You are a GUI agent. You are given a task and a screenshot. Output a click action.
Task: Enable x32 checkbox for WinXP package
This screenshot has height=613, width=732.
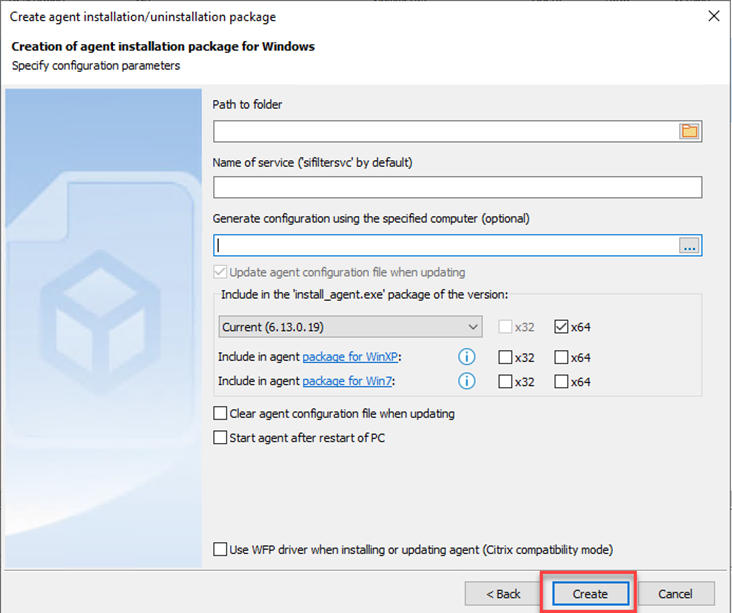[506, 357]
